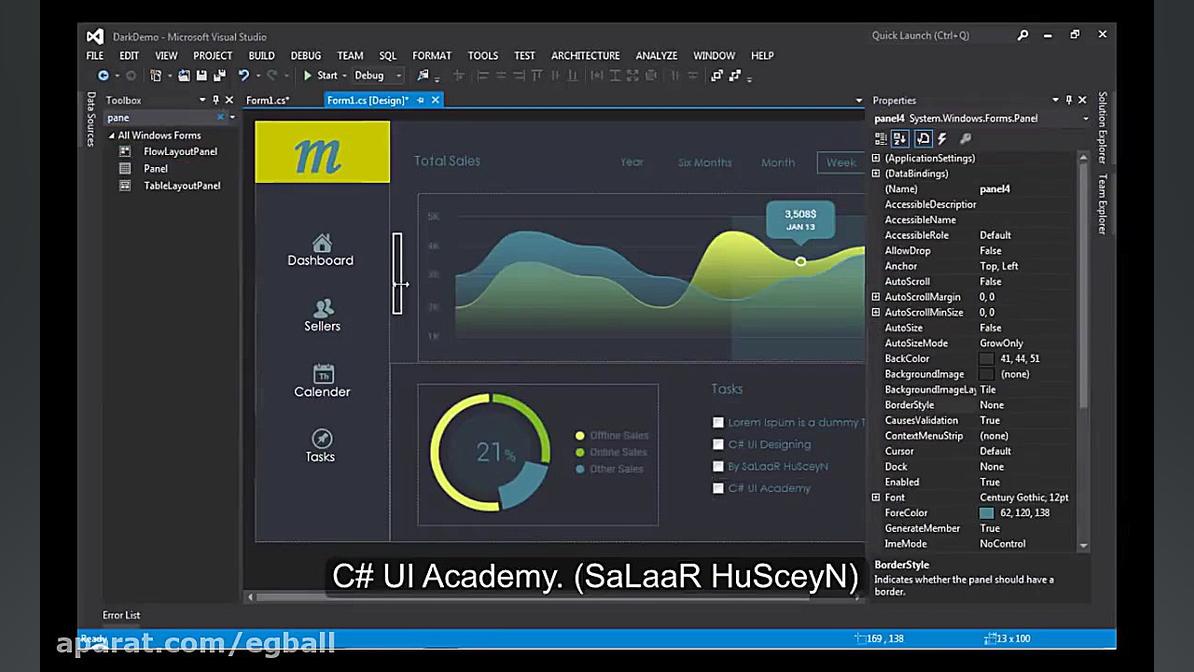Click the Undo toolbar icon
This screenshot has height=672, width=1194.
[x=244, y=75]
